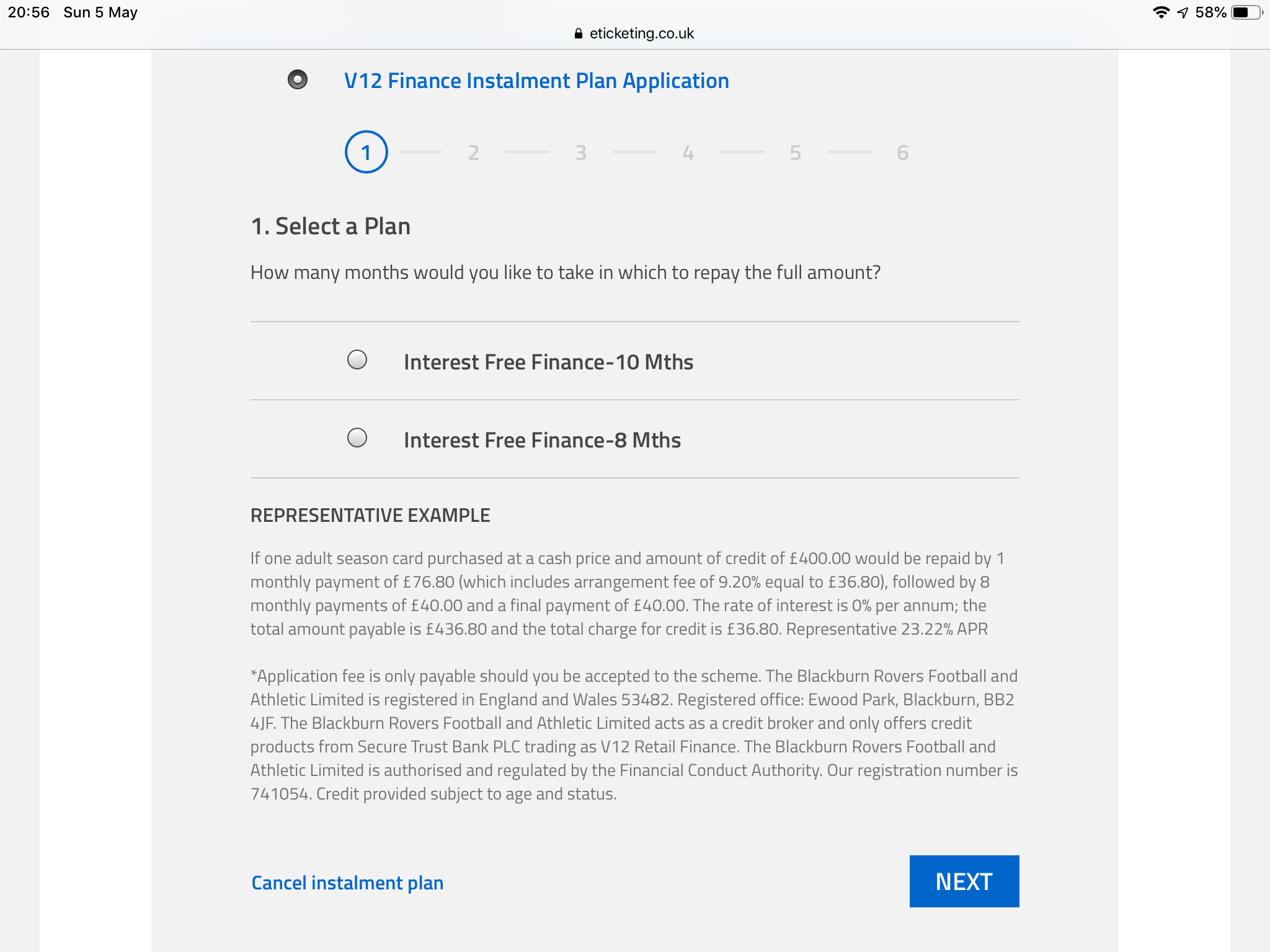The width and height of the screenshot is (1270, 952).
Task: Go to step 3 in progress indicator
Action: click(581, 152)
